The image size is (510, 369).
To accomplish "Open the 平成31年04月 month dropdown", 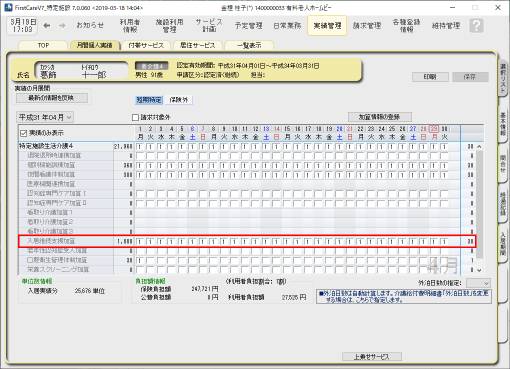I will coord(45,117).
